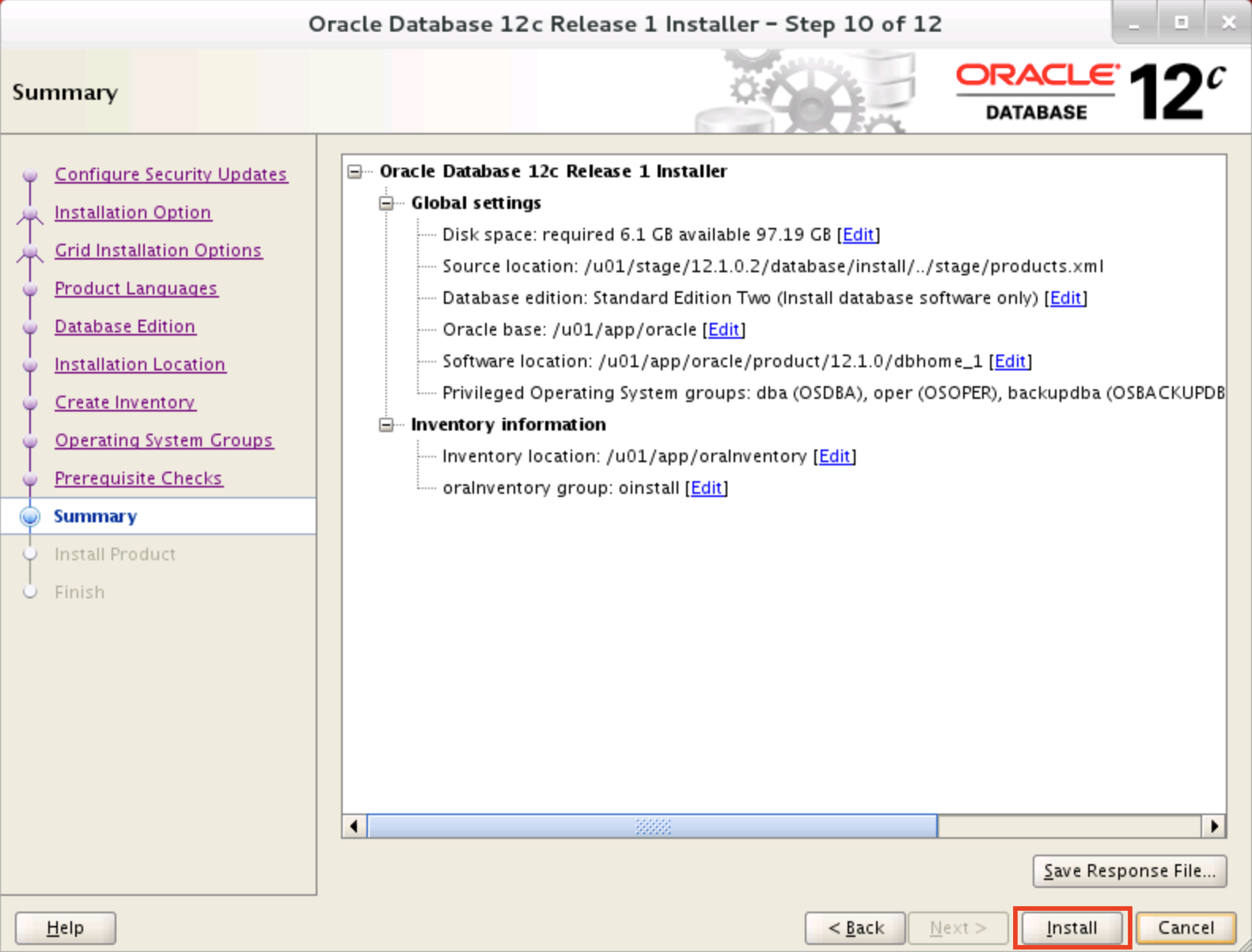1252x952 pixels.
Task: Click the Product Languages step bullet
Action: point(30,289)
